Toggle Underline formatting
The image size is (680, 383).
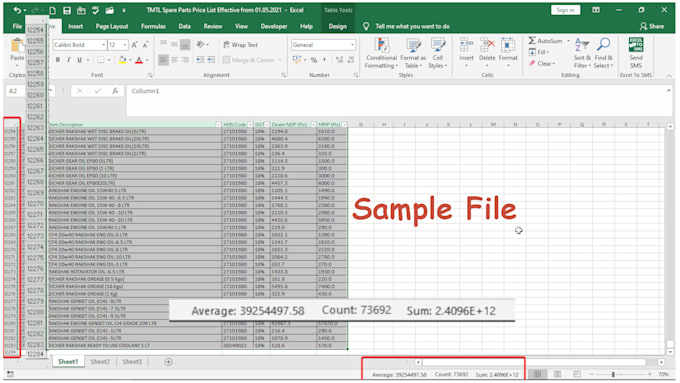79,60
